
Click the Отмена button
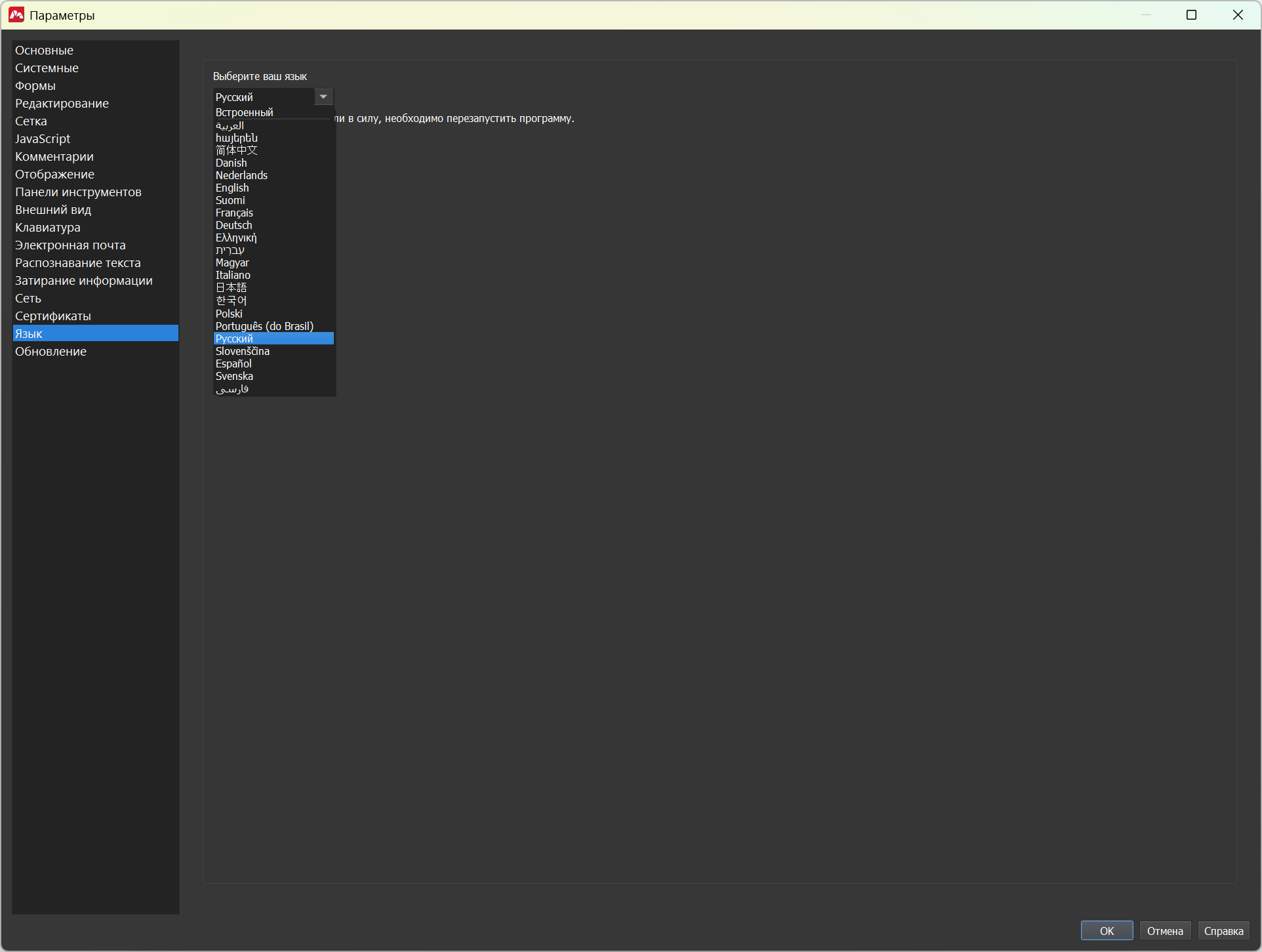click(1164, 930)
